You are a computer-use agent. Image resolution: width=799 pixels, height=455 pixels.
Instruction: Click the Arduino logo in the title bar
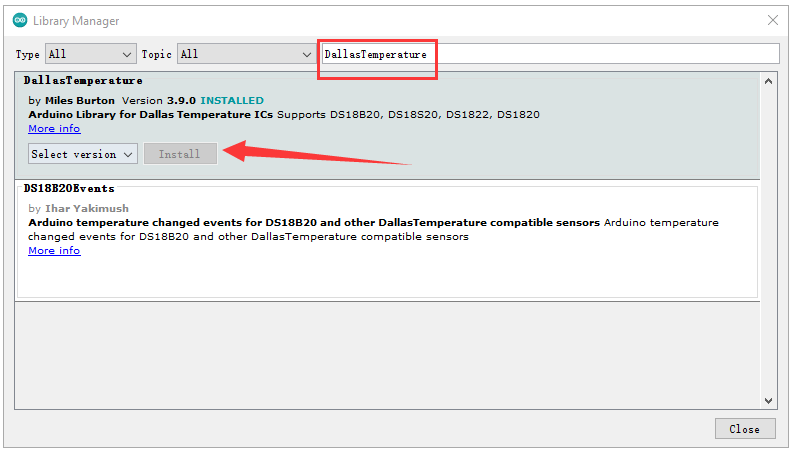click(x=19, y=20)
